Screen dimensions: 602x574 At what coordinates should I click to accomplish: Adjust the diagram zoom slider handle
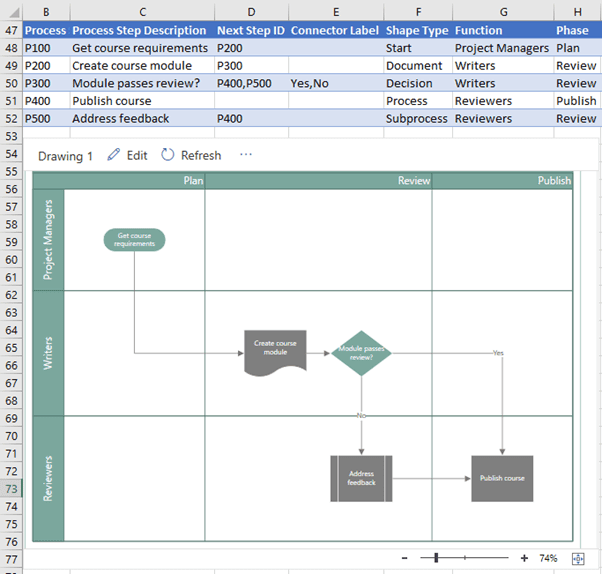(x=436, y=557)
